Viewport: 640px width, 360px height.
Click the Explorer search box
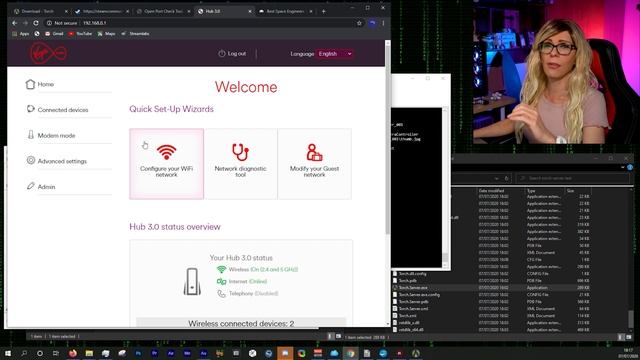(573, 178)
